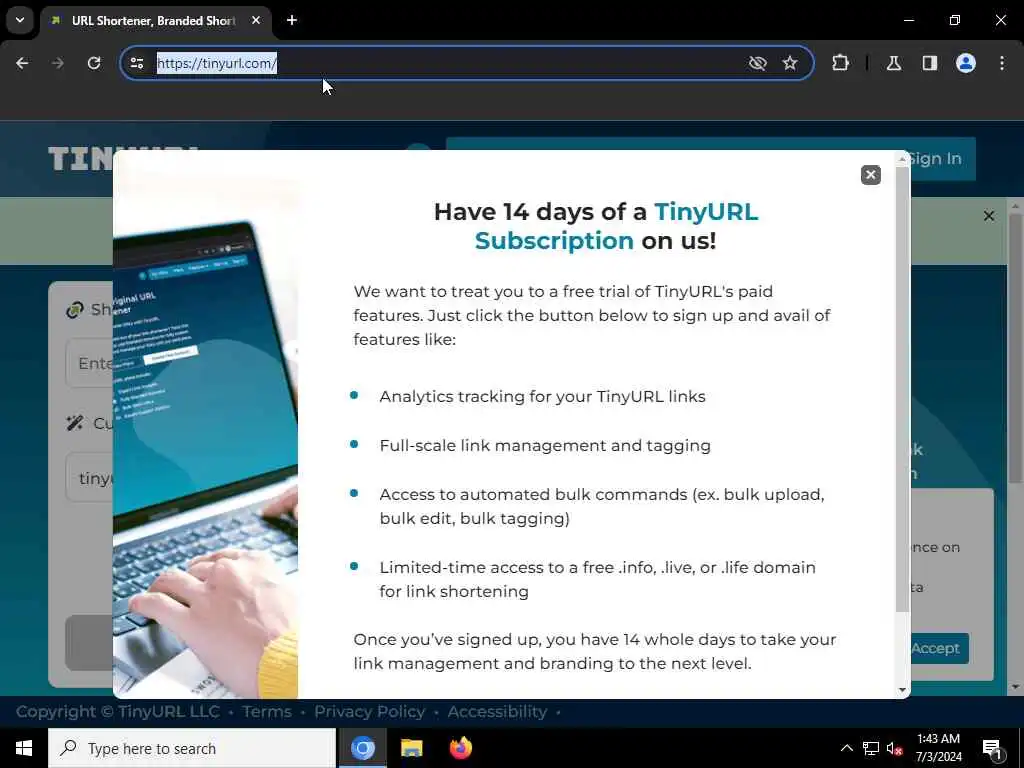
Task: Open site information icon in address bar
Action: (137, 63)
